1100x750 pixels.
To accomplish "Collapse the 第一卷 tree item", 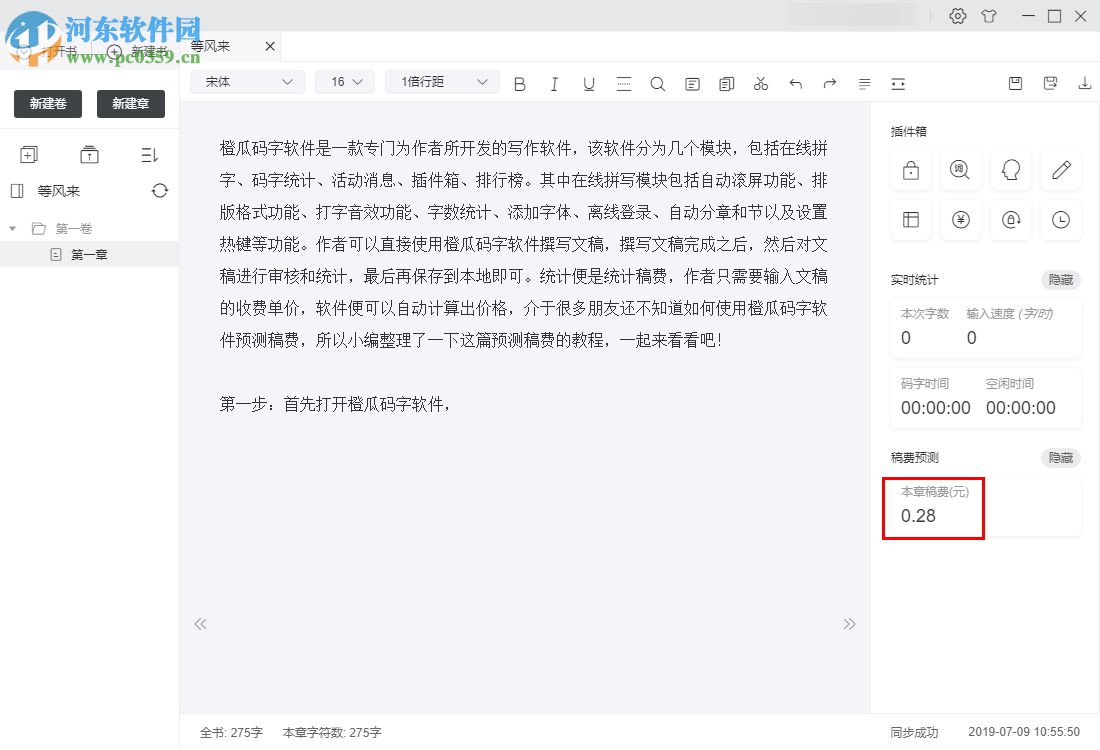I will tap(14, 228).
